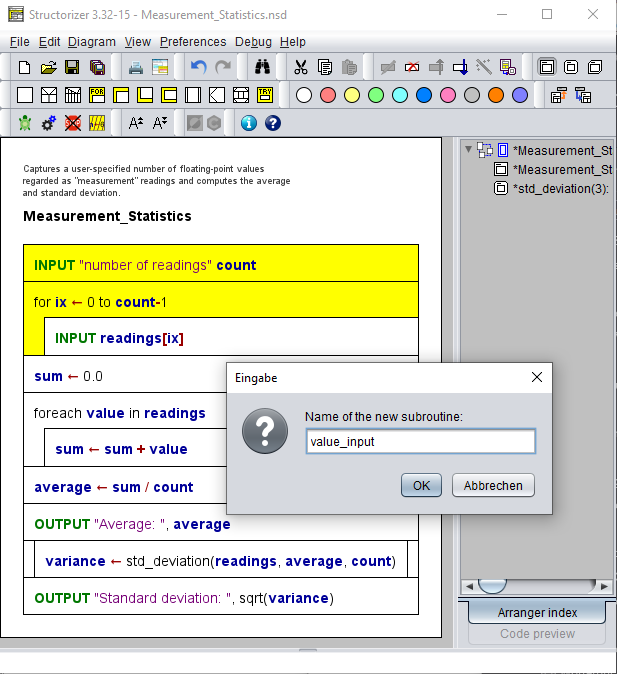The height and width of the screenshot is (674, 617).
Task: Open the turtle Turtleizer icon
Action: pyautogui.click(x=25, y=123)
